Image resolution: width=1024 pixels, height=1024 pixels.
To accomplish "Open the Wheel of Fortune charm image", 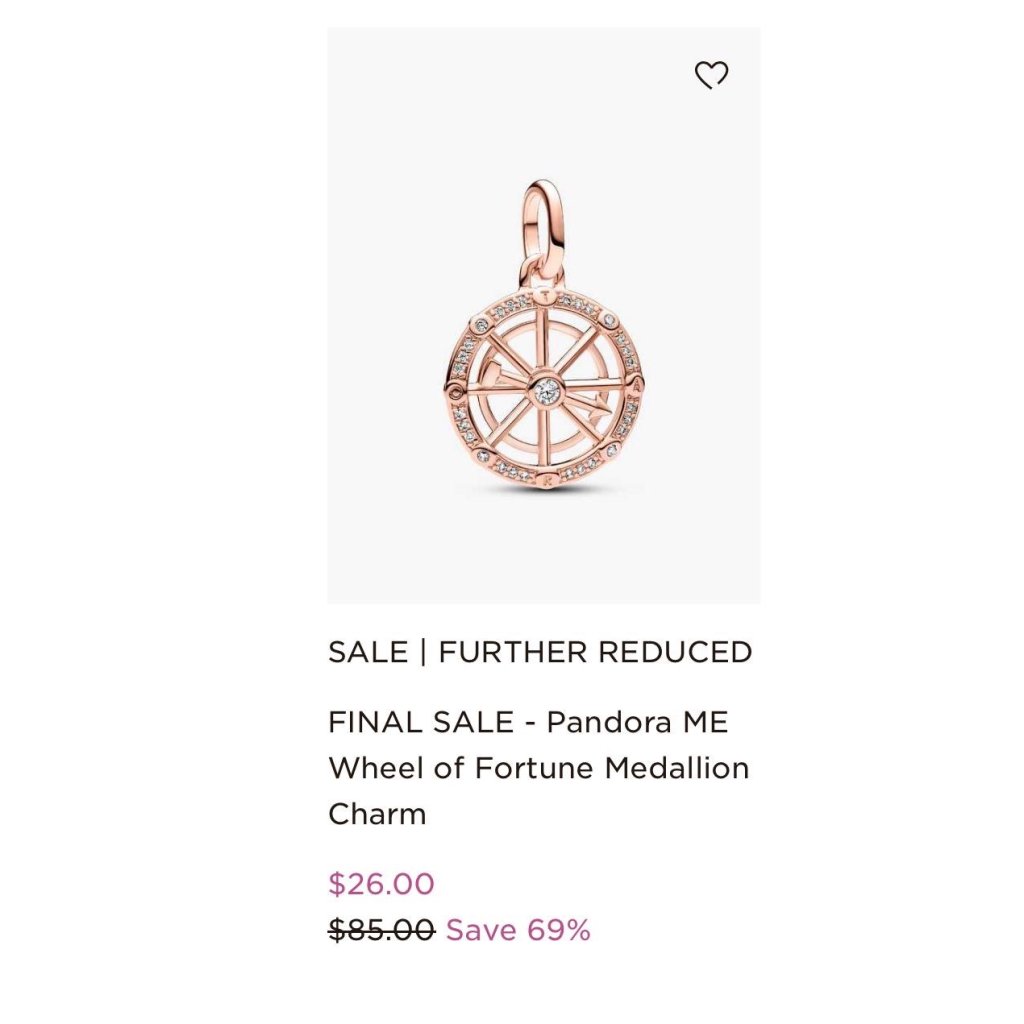I will [543, 334].
